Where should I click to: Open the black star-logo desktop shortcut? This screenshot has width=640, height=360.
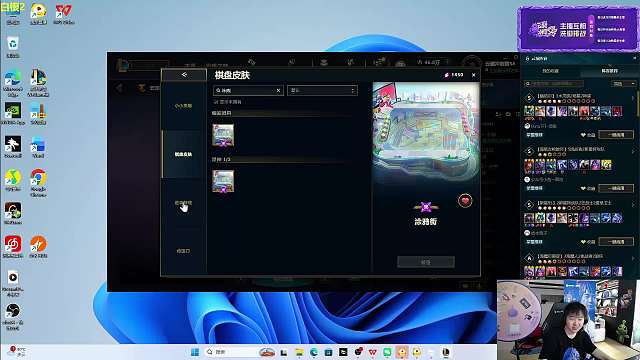coord(13,147)
